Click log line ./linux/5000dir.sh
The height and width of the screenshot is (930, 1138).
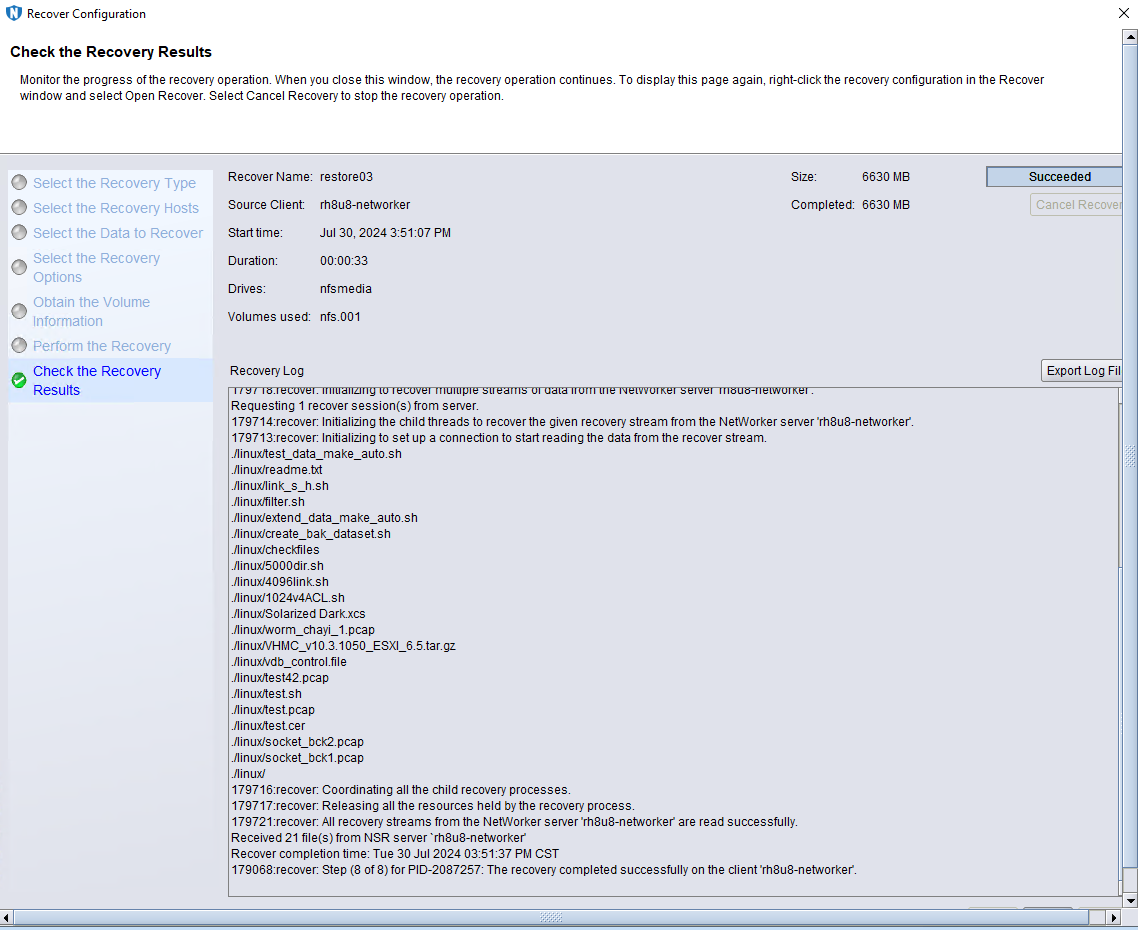point(277,566)
